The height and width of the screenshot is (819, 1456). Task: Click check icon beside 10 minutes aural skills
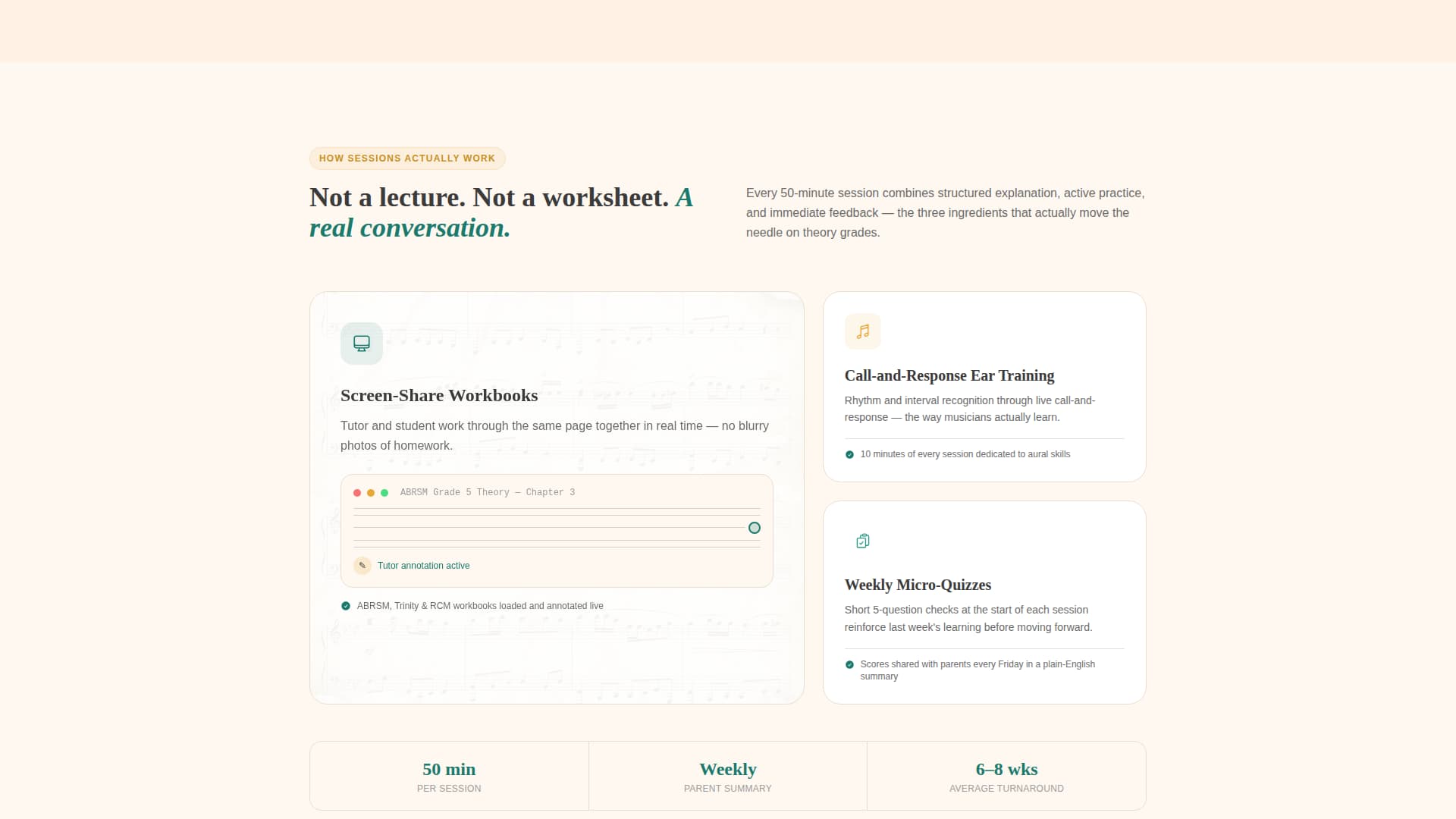849,454
